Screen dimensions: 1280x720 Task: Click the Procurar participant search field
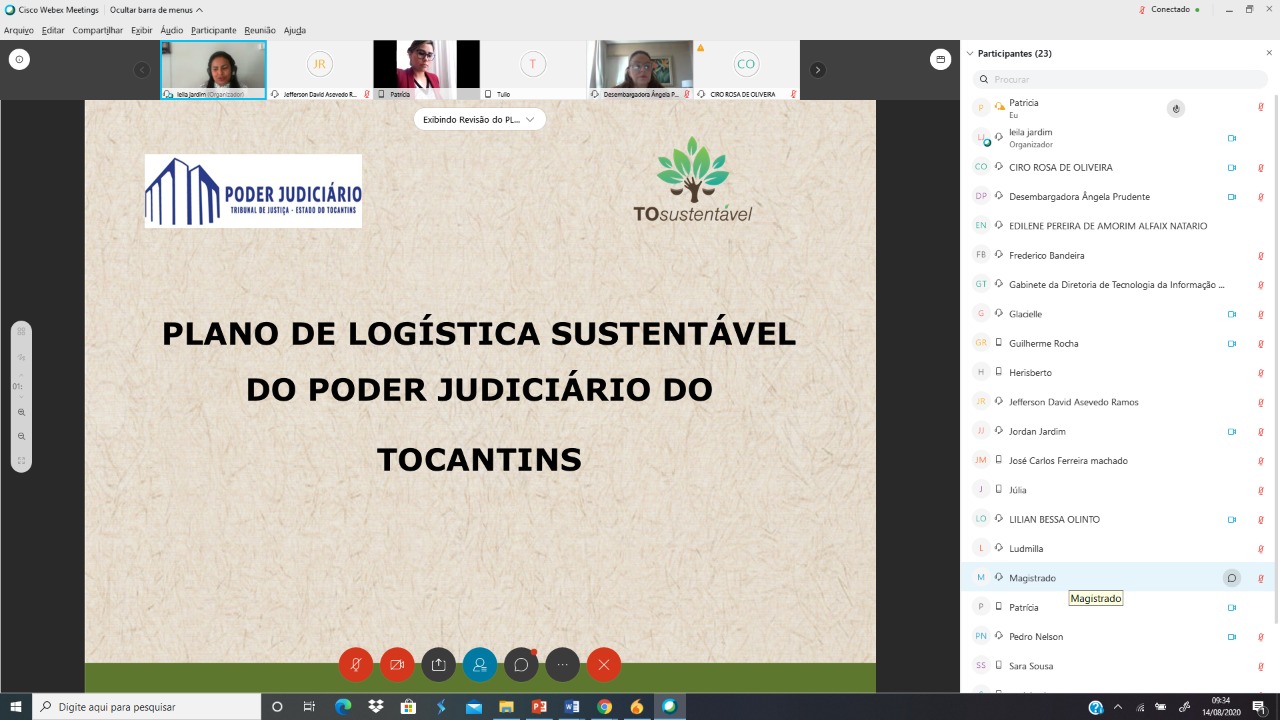coord(1120,79)
